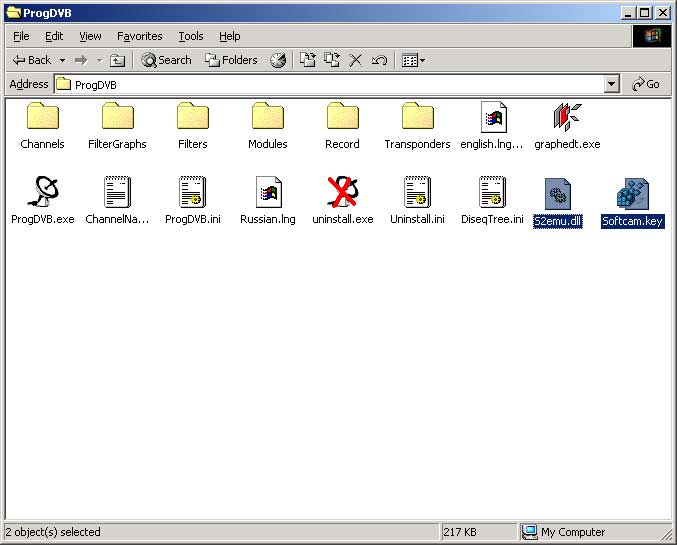Close the ProgDVB window
The height and width of the screenshot is (545, 677).
click(663, 13)
